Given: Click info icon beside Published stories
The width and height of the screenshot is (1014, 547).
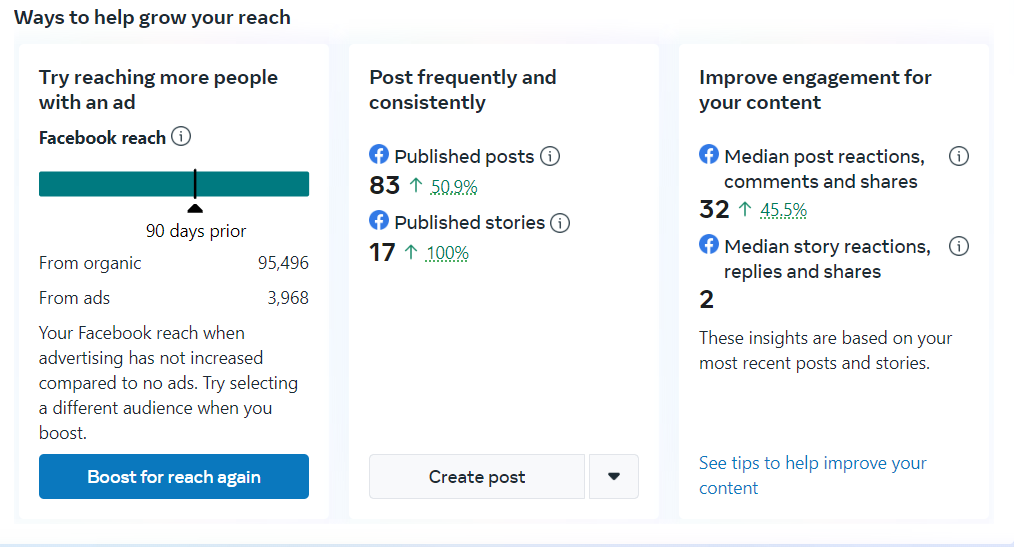Looking at the screenshot, I should 560,222.
